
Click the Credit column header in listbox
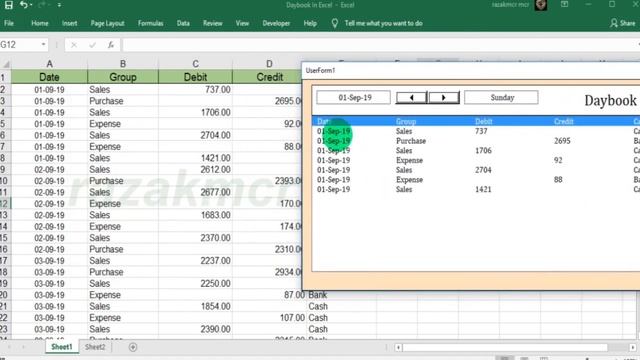pos(564,121)
